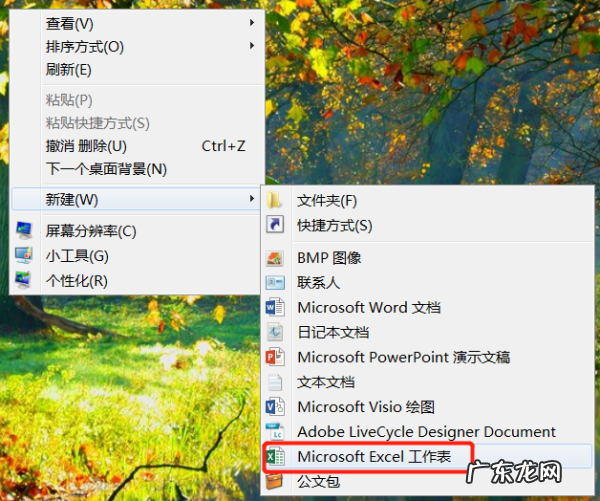Click the gadgets icon beside 小工具(G)
The width and height of the screenshot is (600, 501).
pyautogui.click(x=24, y=255)
